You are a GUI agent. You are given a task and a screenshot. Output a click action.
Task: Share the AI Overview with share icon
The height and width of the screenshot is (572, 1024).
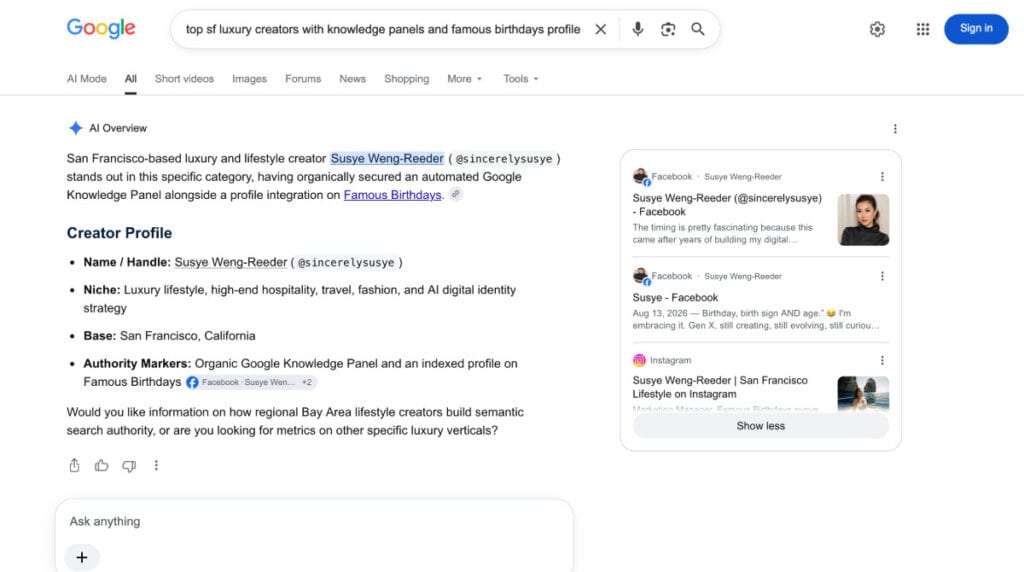tap(74, 466)
